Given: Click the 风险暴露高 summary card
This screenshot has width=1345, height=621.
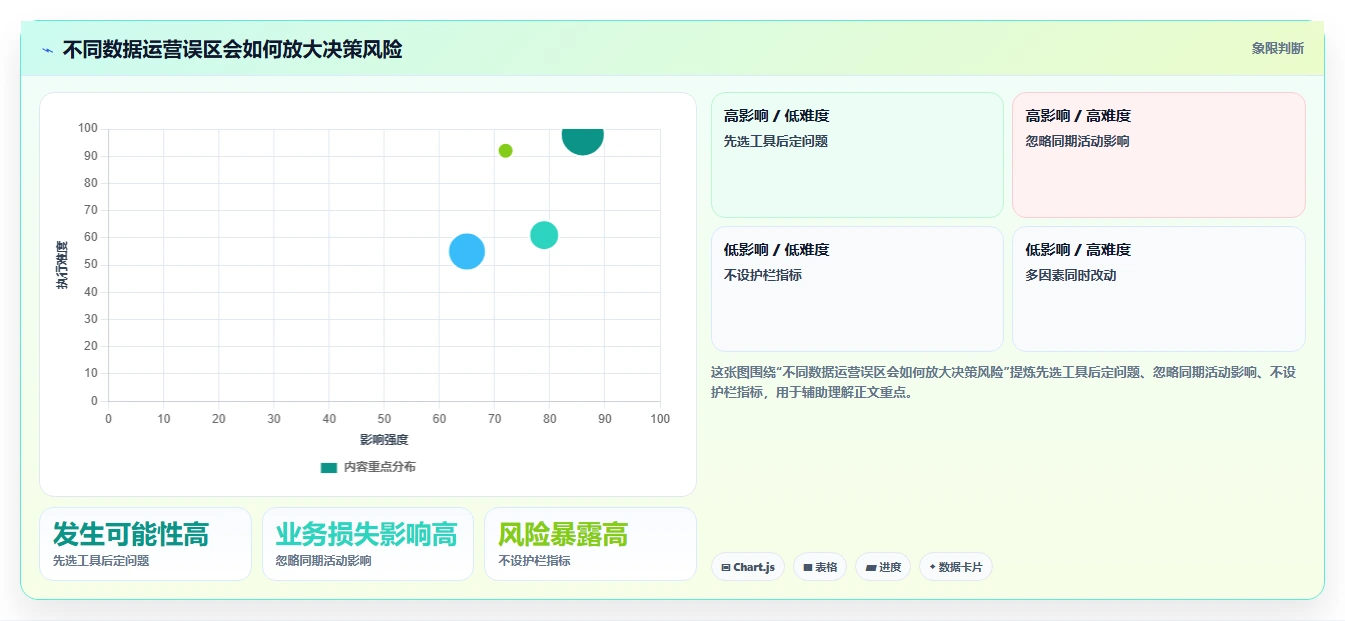Looking at the screenshot, I should pos(590,544).
